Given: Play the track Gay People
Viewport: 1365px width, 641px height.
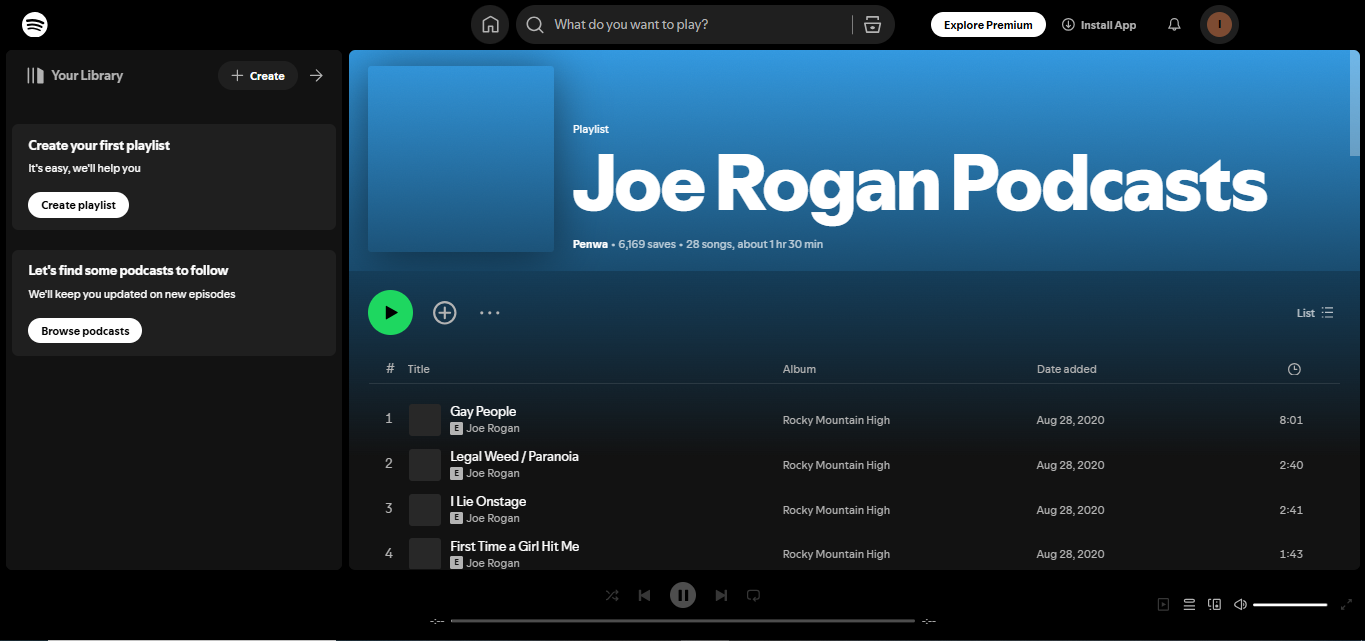Looking at the screenshot, I should pyautogui.click(x=483, y=411).
